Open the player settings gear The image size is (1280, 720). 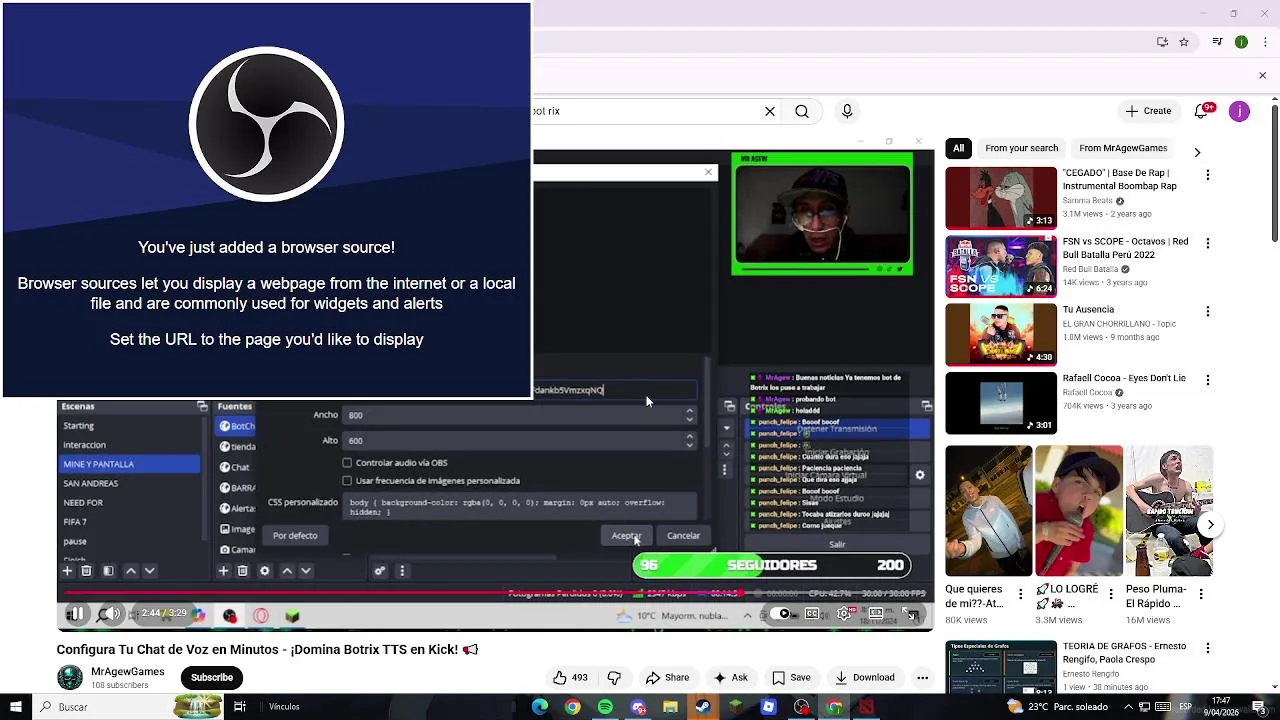(x=844, y=614)
